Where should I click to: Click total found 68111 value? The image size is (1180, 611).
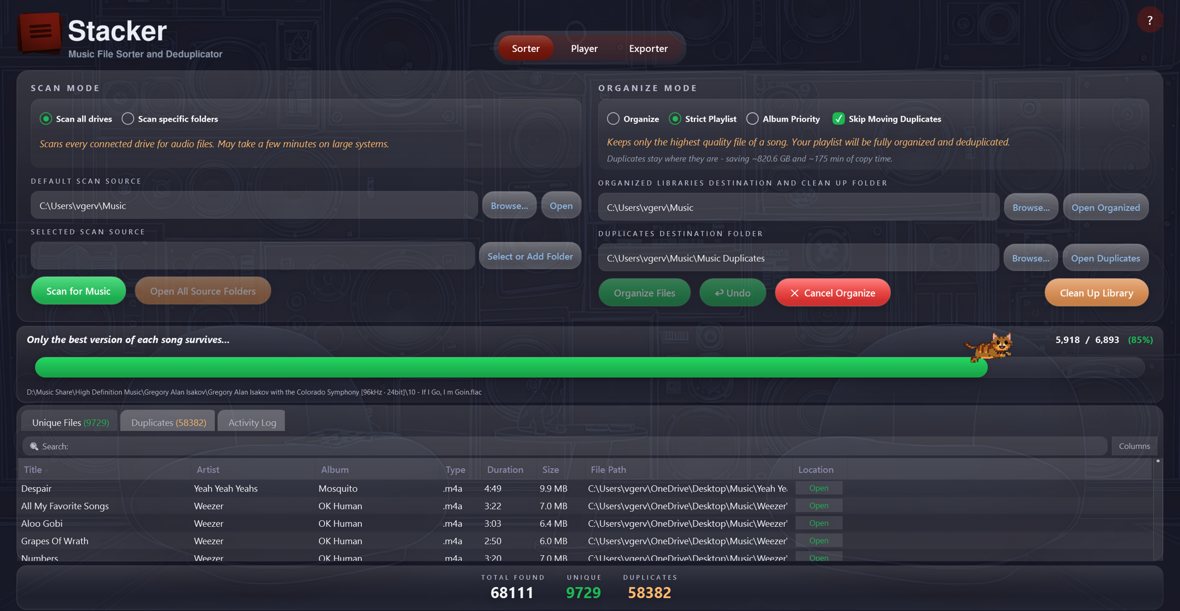click(x=512, y=593)
